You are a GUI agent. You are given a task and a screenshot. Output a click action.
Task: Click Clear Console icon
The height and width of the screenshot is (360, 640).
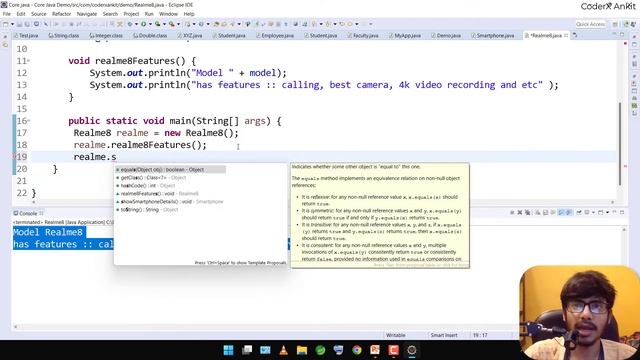[x=538, y=213]
